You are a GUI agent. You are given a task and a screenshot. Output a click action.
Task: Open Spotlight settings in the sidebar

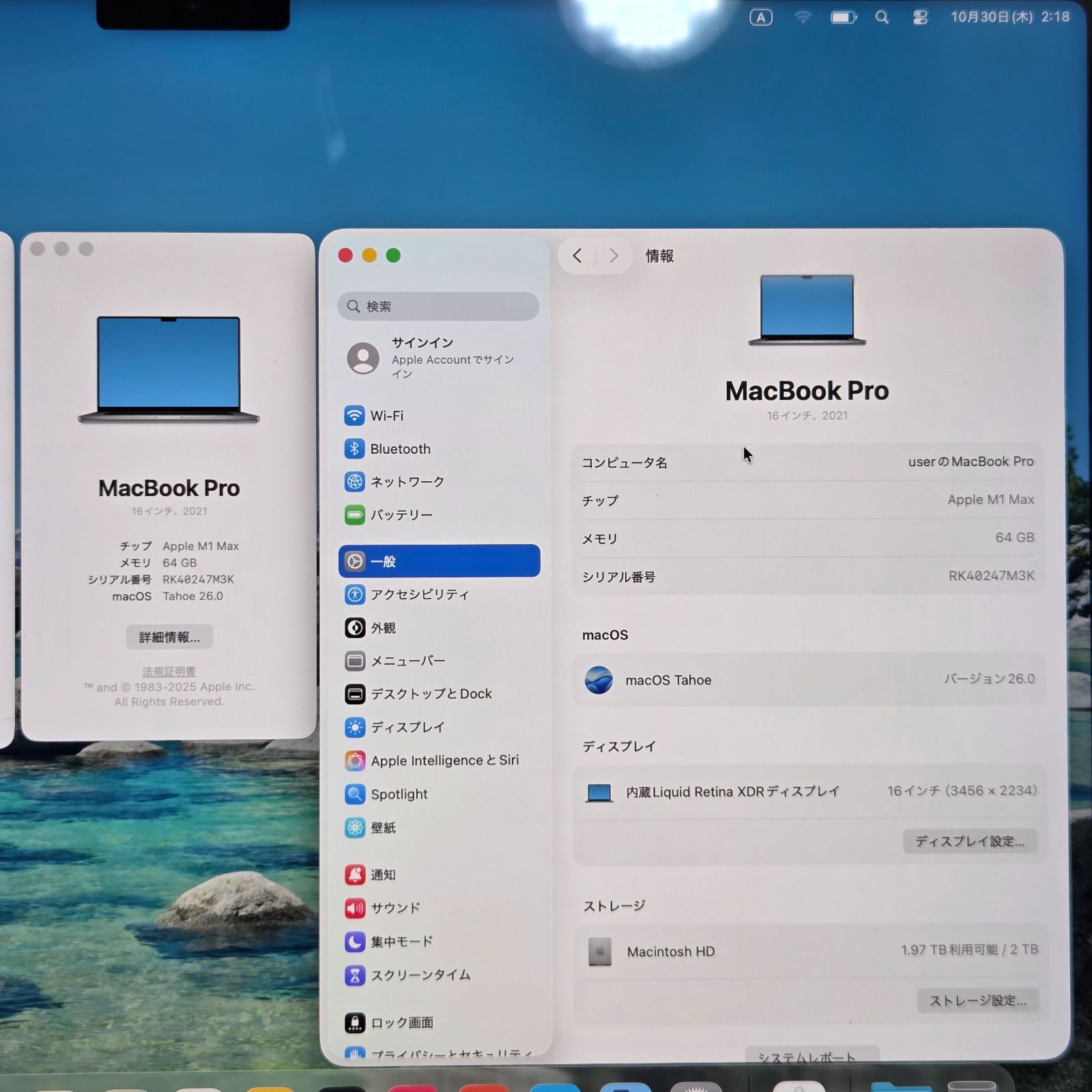coord(399,794)
